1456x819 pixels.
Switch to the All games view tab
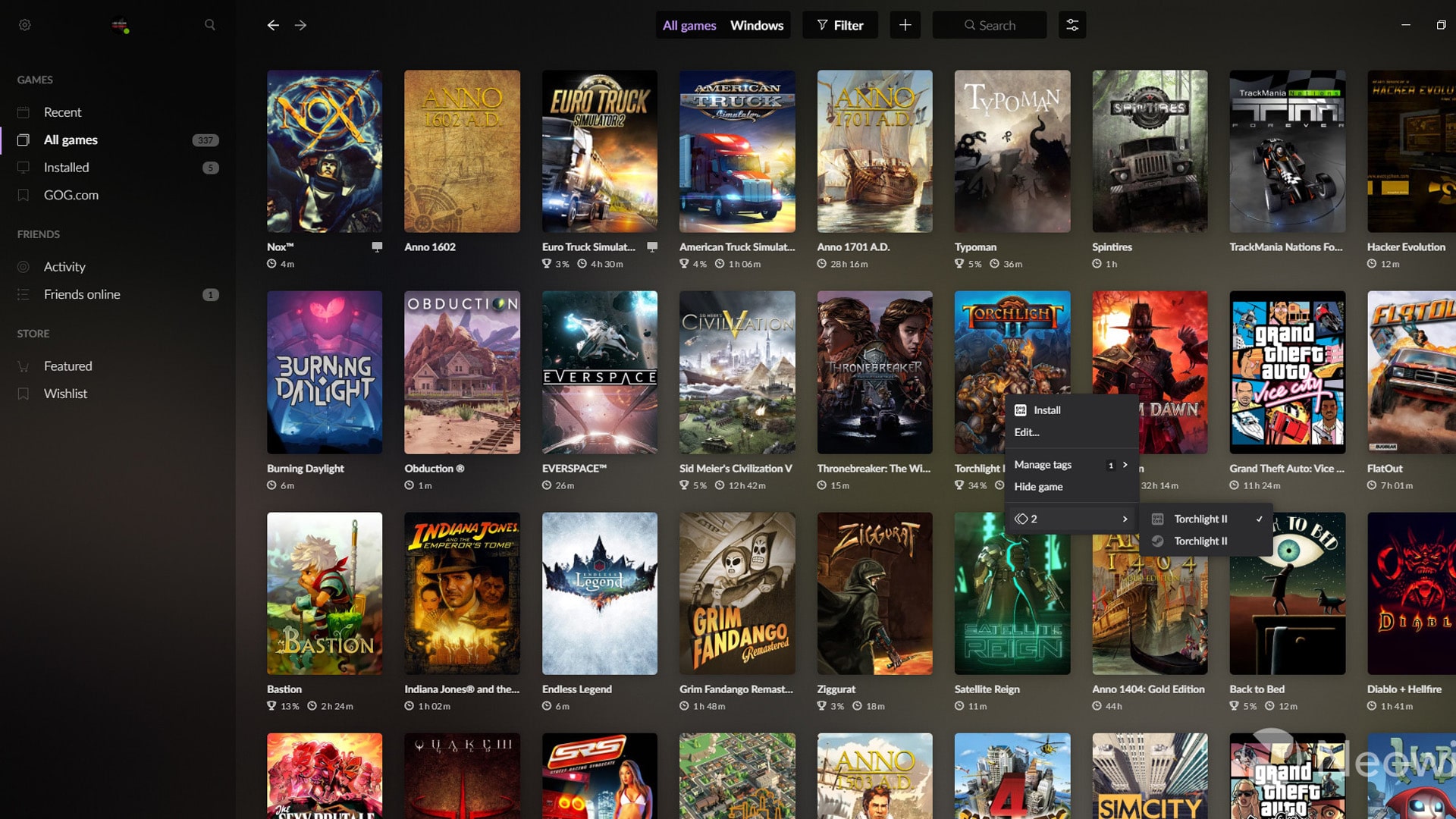tap(689, 25)
